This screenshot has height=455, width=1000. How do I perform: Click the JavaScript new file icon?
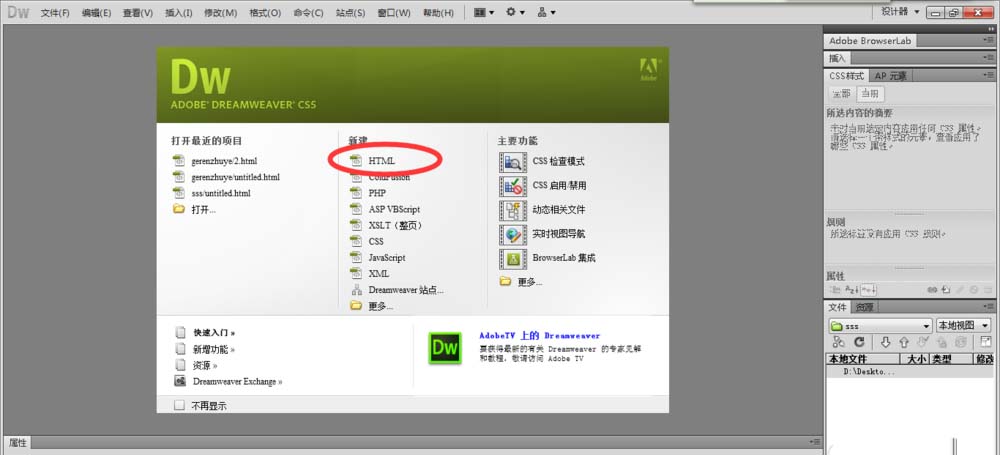[x=357, y=257]
